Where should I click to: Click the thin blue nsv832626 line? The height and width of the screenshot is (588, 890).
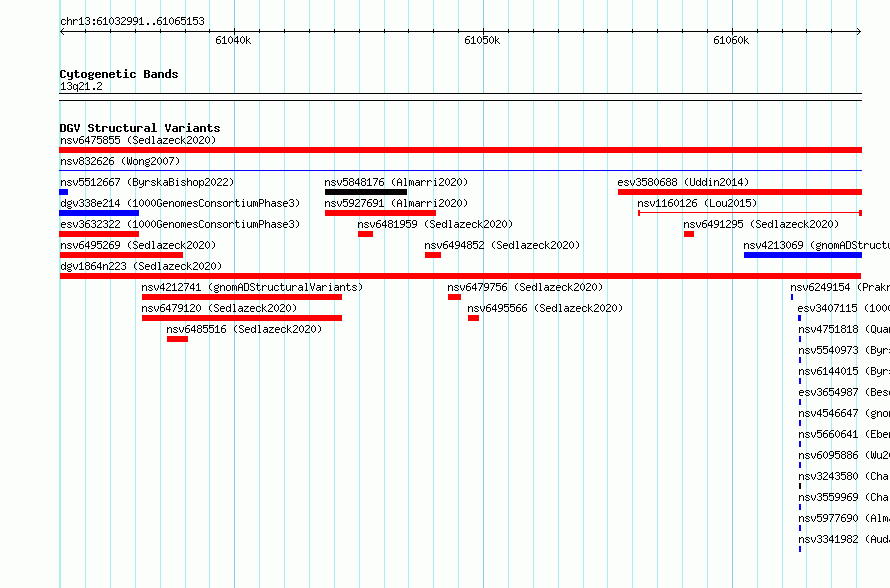click(x=460, y=170)
